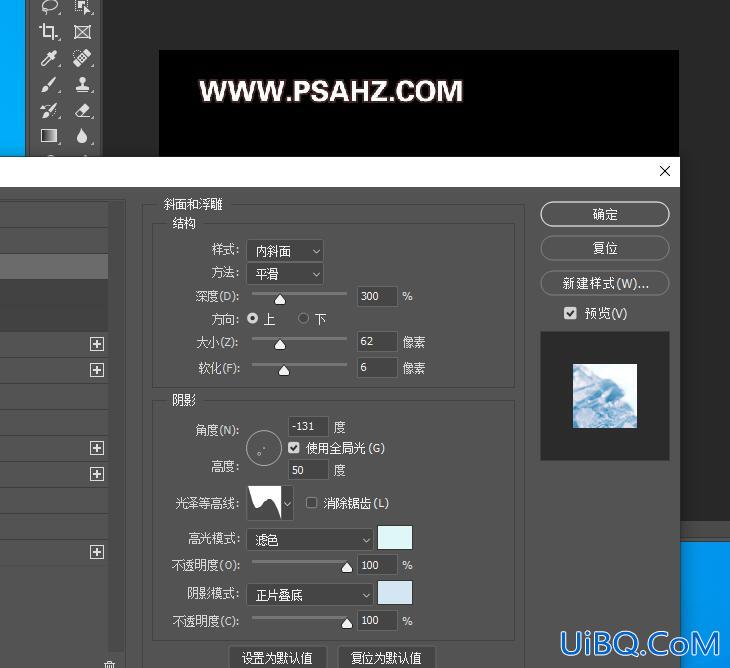The height and width of the screenshot is (668, 730).
Task: Click the angle dial circle
Action: point(264,448)
